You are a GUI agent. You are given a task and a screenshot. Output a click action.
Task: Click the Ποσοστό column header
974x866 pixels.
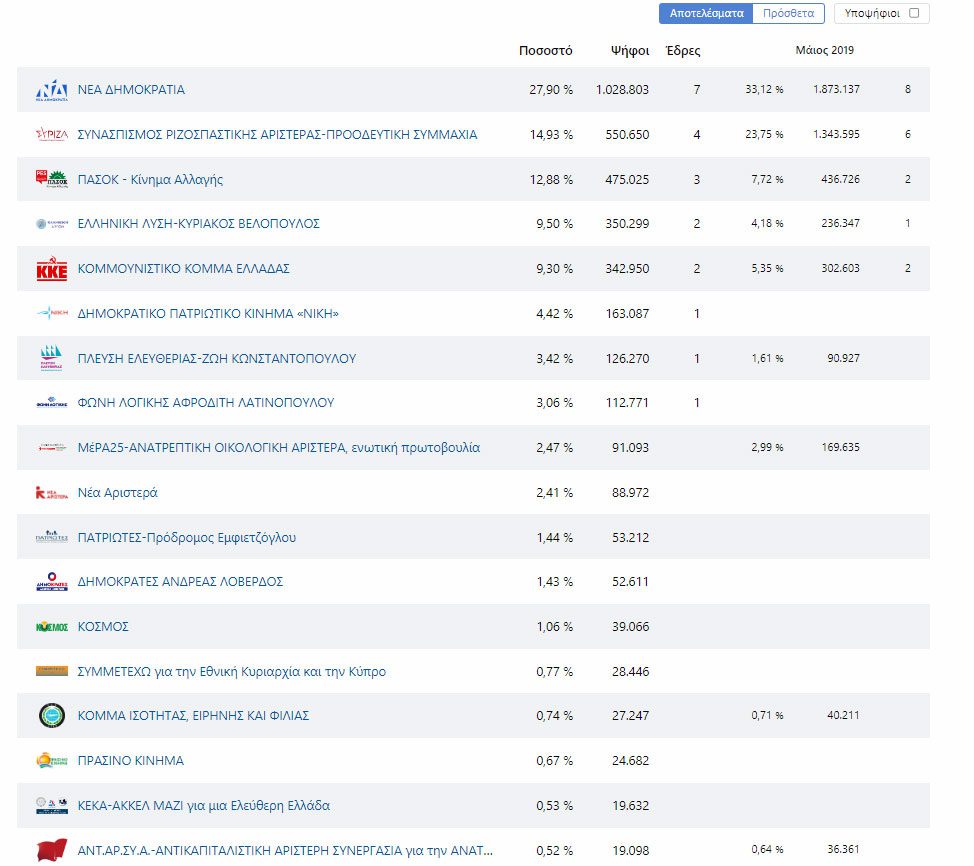click(545, 50)
